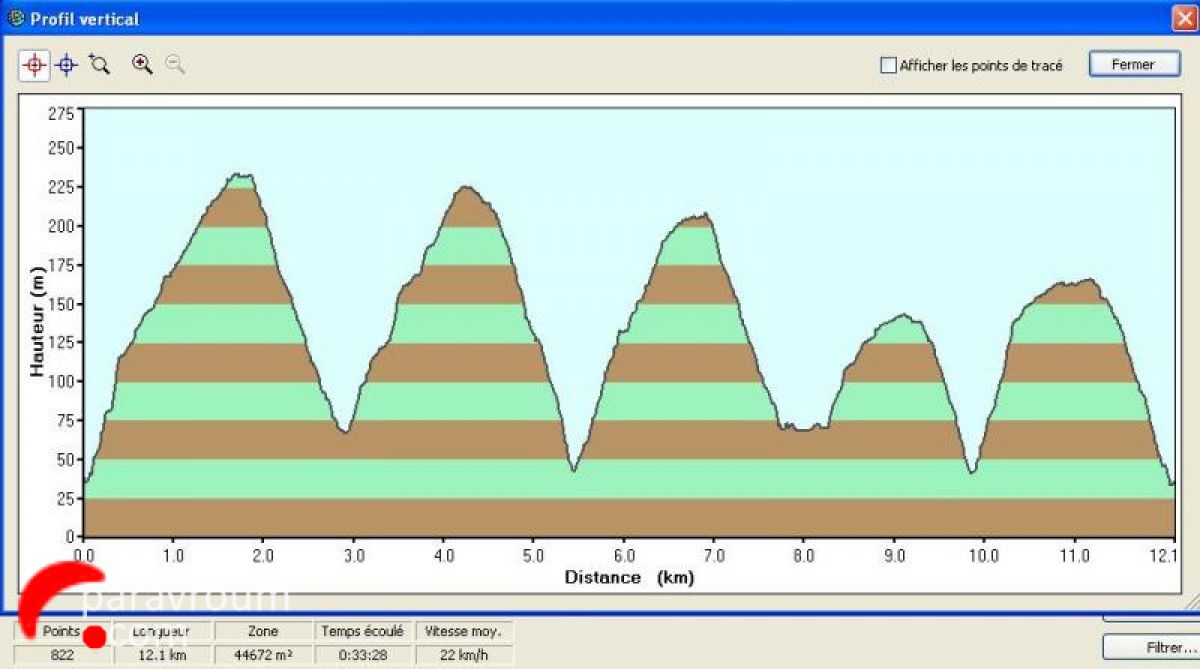Activate the zoom-to-selection magnifier tool

coord(98,65)
